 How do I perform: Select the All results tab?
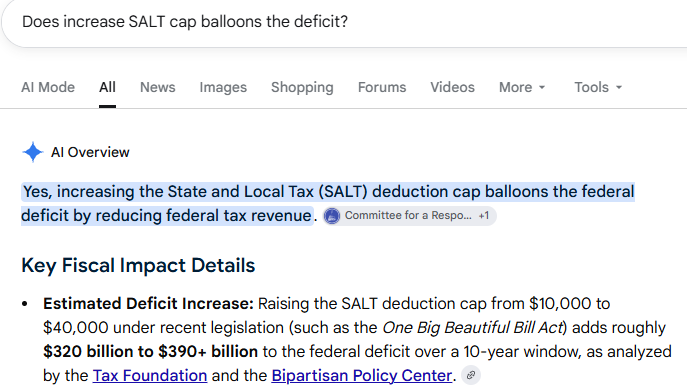(x=107, y=87)
